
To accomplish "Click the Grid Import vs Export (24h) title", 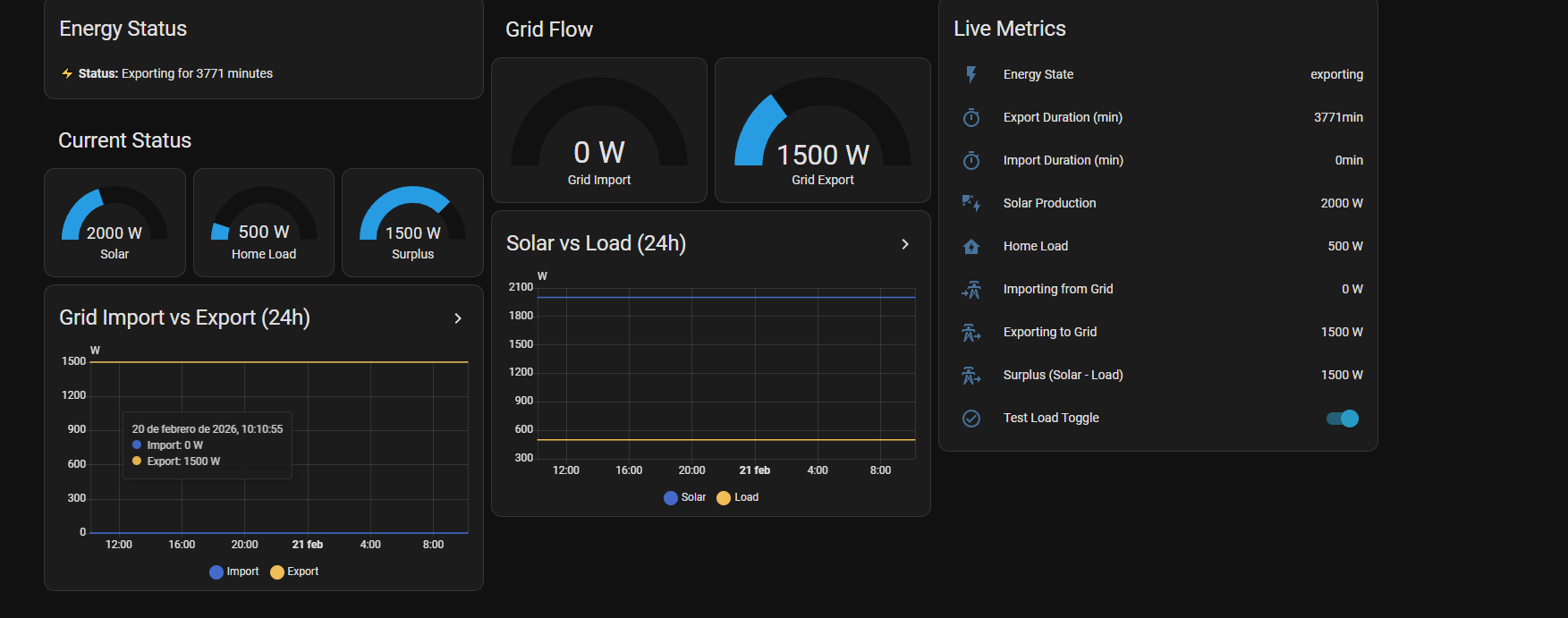I will (x=184, y=317).
